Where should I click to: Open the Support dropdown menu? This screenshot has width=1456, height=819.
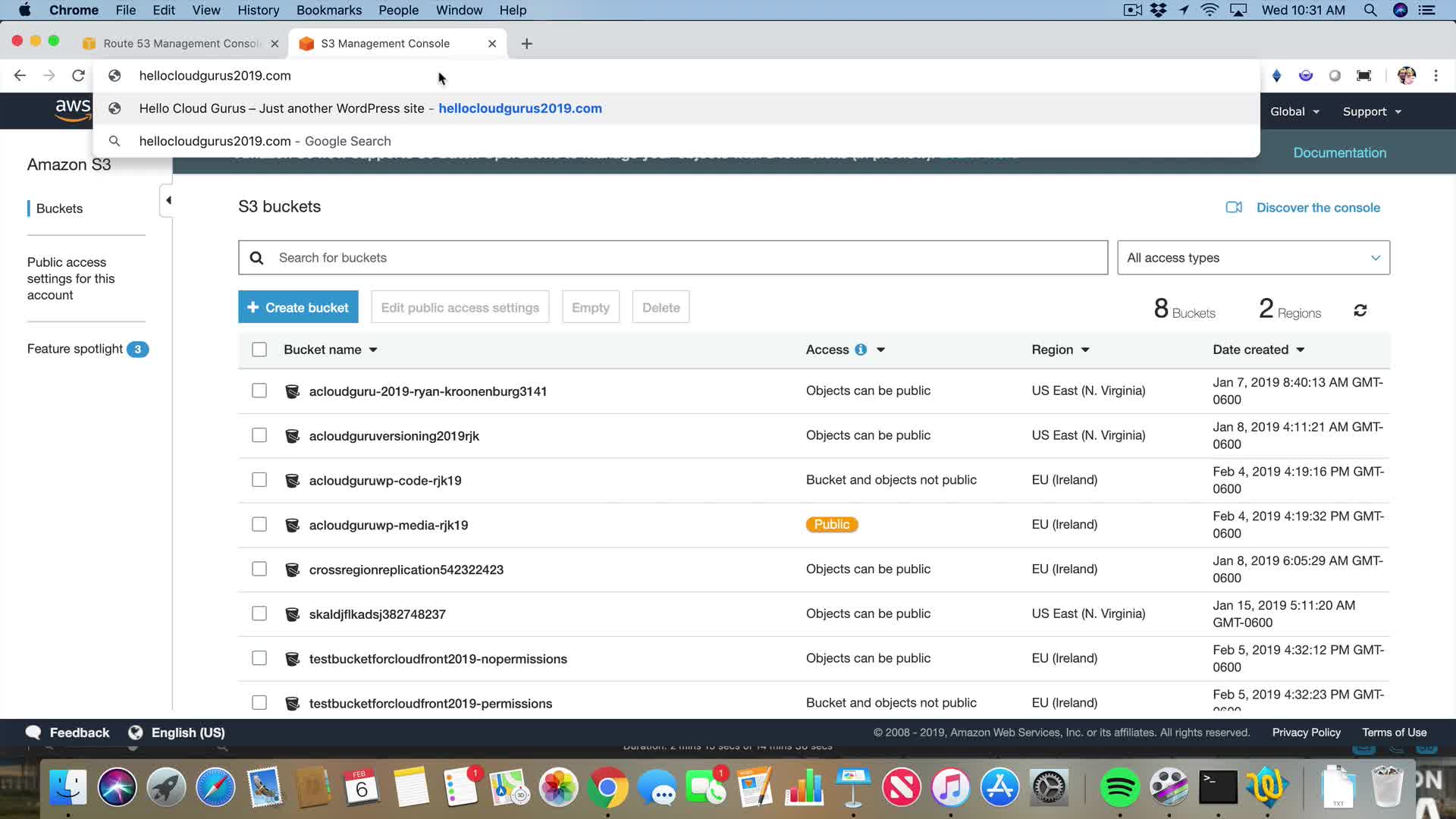click(1371, 111)
